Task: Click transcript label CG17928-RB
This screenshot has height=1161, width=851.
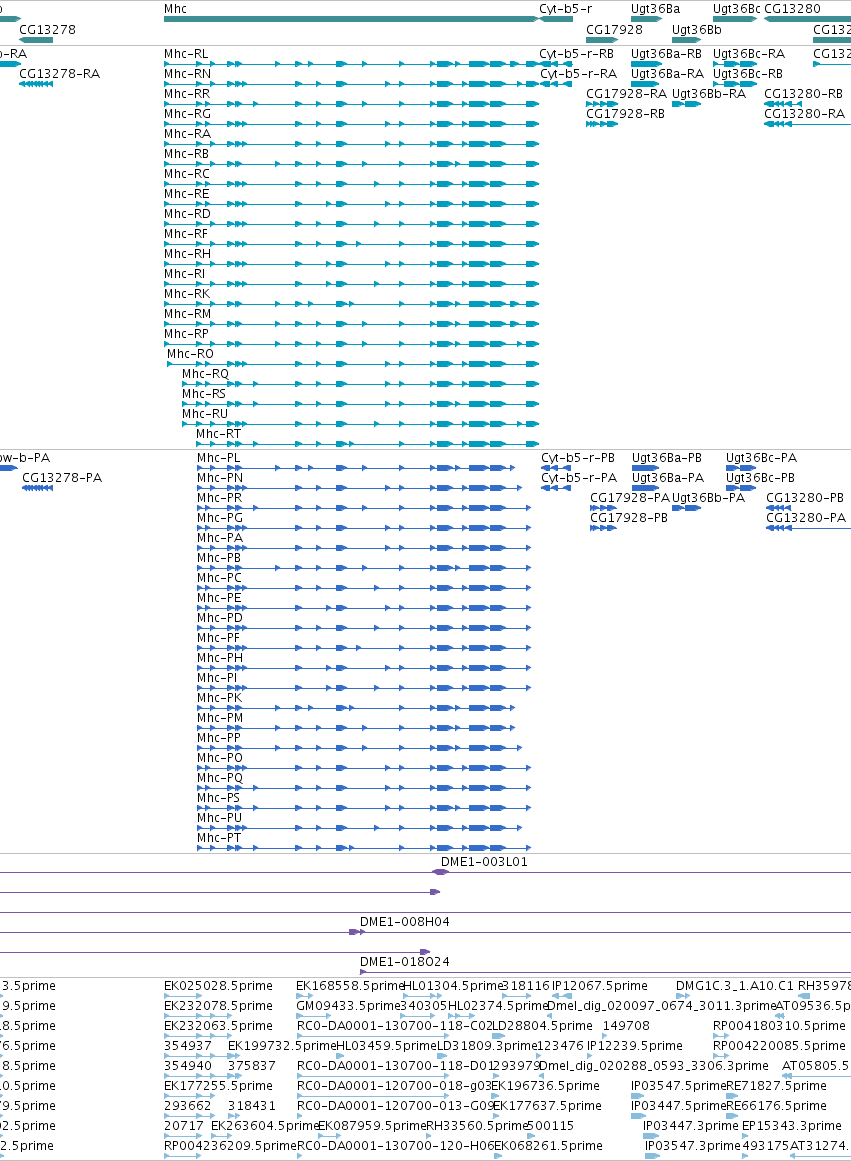Action: tap(625, 114)
